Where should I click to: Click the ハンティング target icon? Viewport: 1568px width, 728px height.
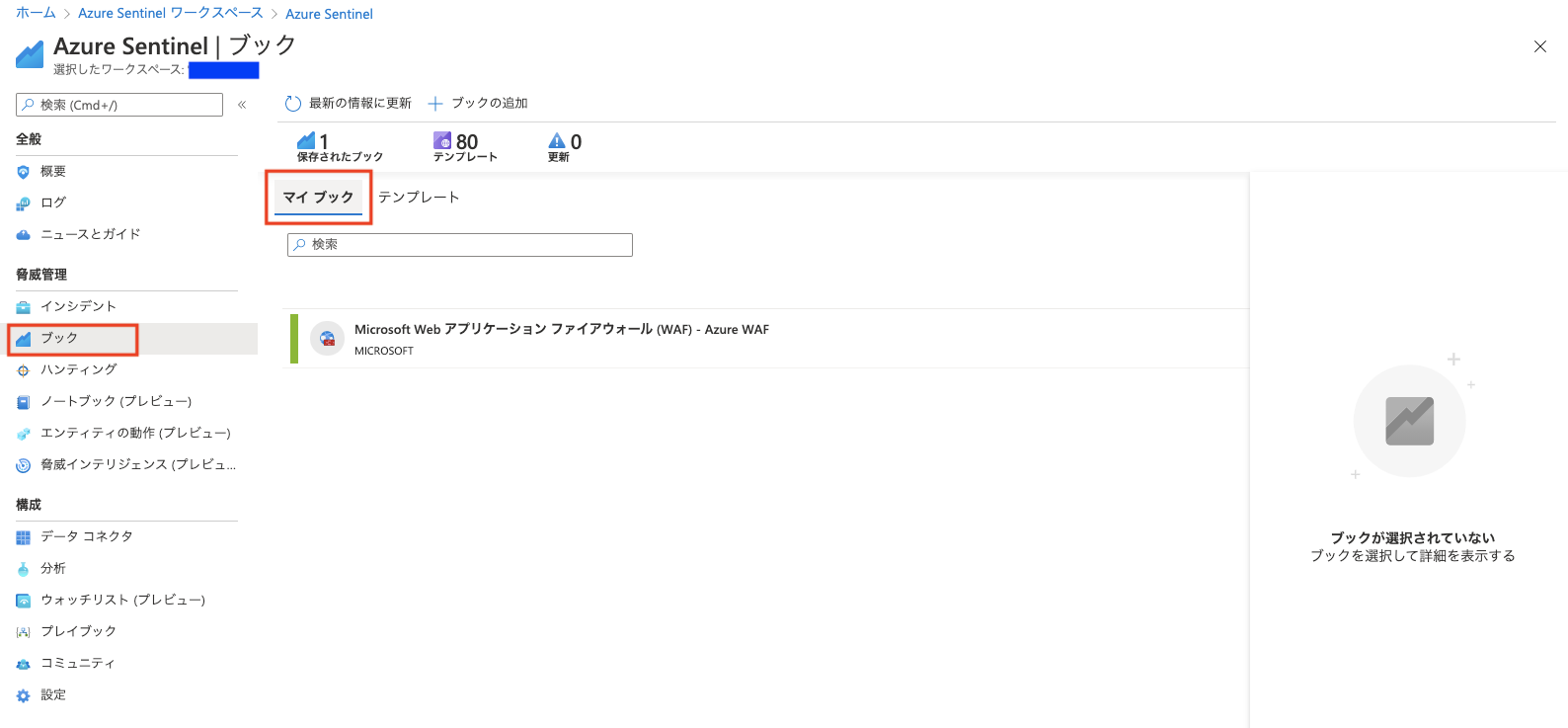point(24,370)
